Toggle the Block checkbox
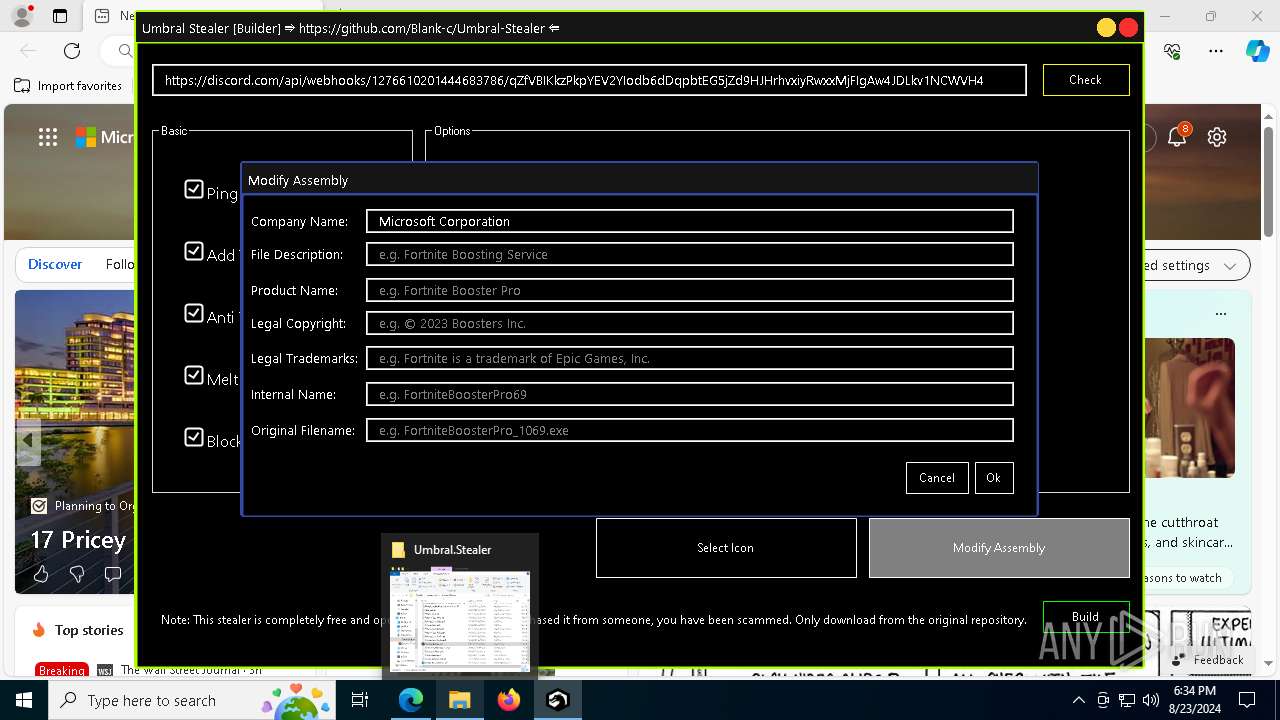This screenshot has height=720, width=1280. [x=194, y=437]
